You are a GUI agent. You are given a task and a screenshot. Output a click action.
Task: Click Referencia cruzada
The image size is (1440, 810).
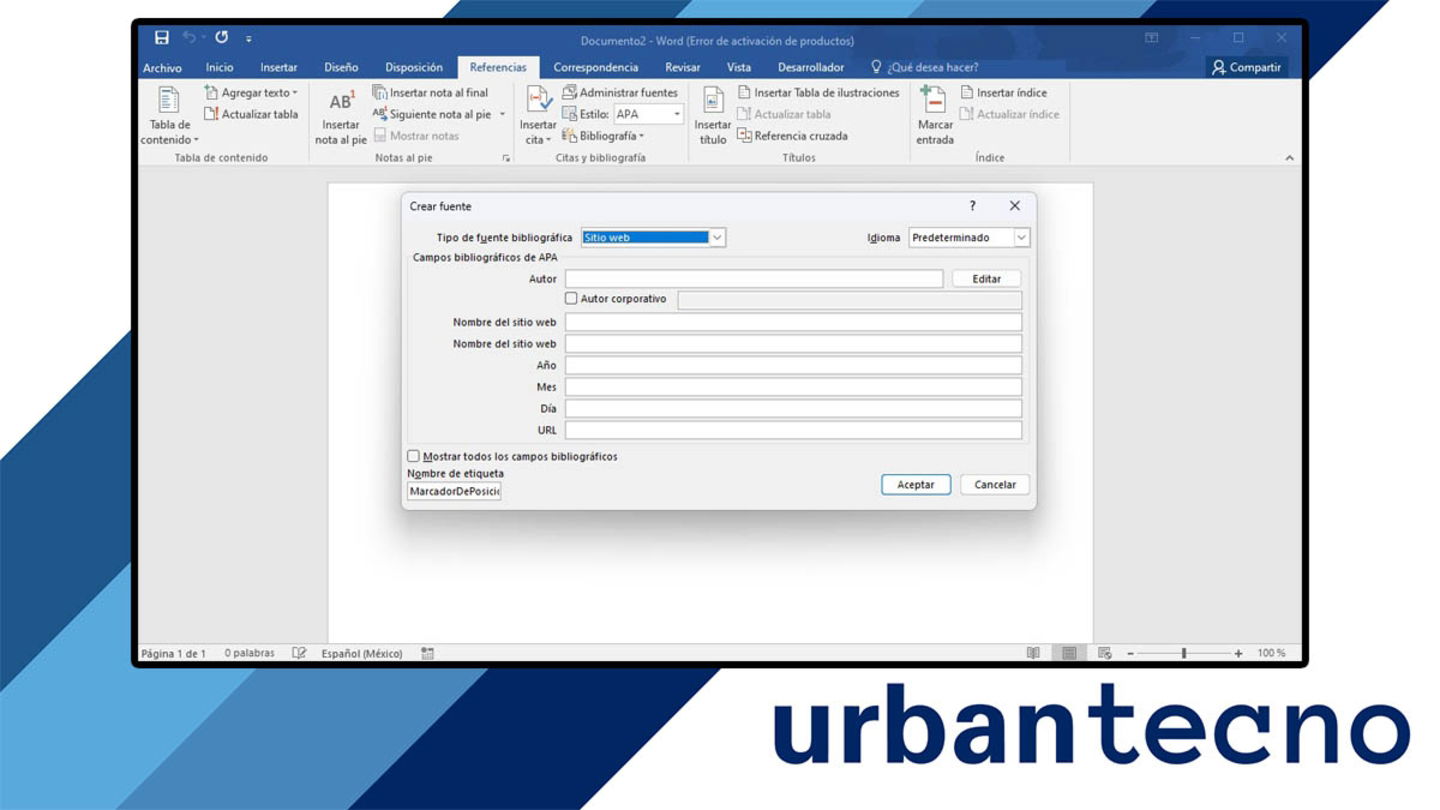coord(792,136)
